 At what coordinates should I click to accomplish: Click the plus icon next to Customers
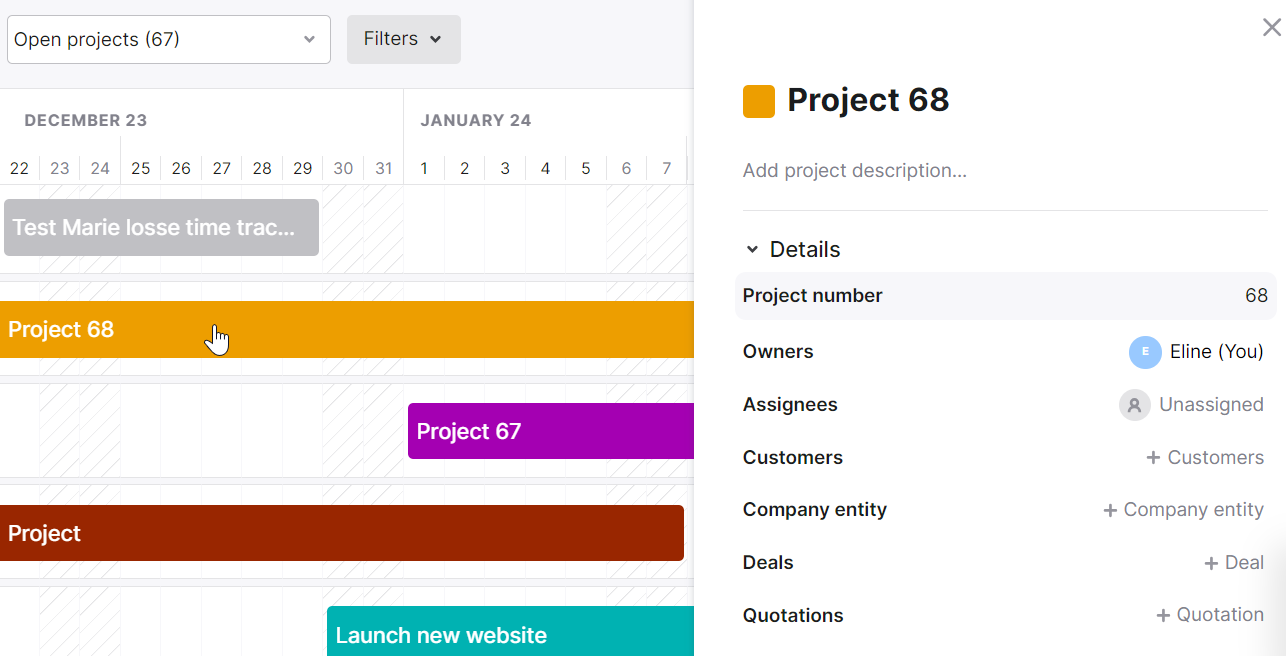(x=1154, y=458)
